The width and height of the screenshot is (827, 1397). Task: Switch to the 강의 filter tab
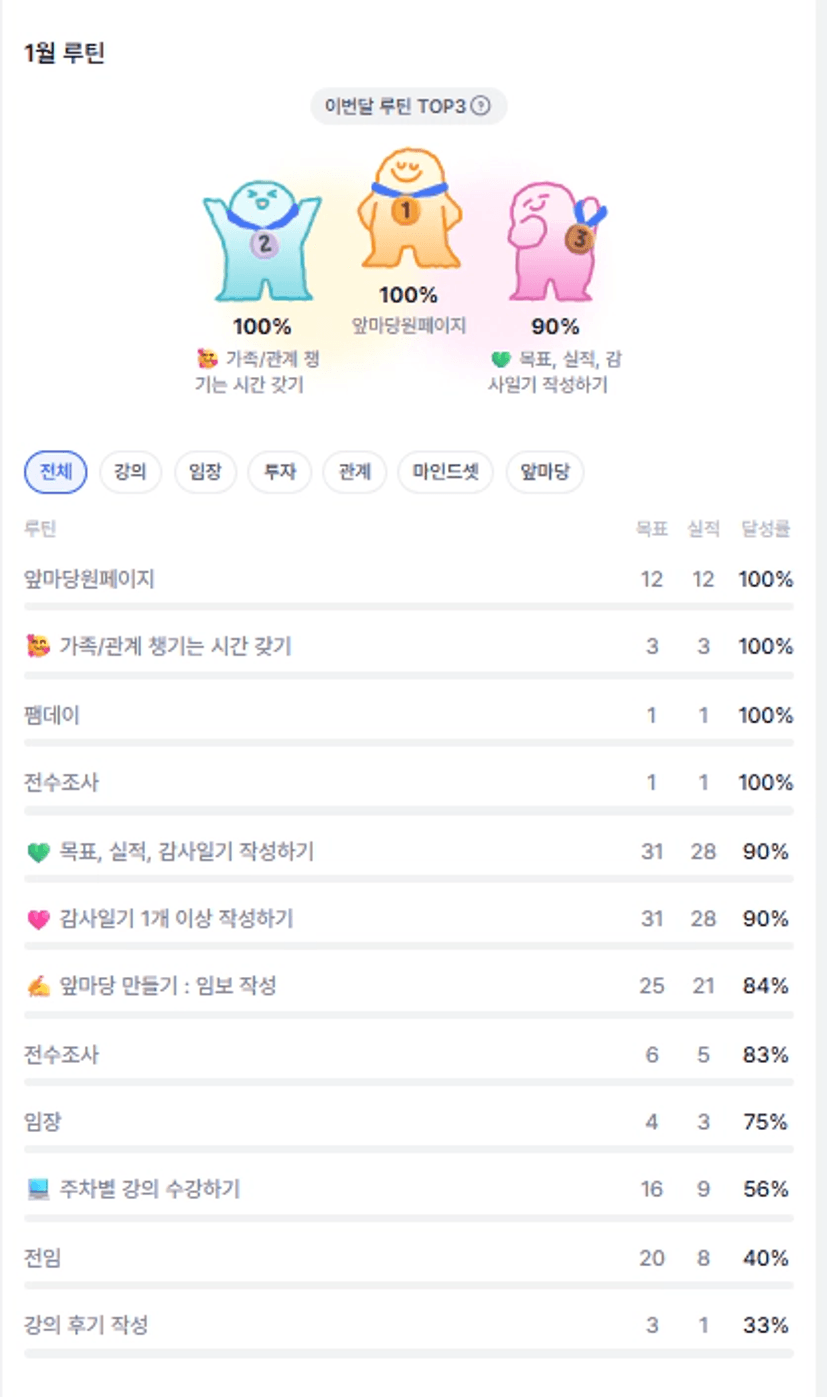131,473
